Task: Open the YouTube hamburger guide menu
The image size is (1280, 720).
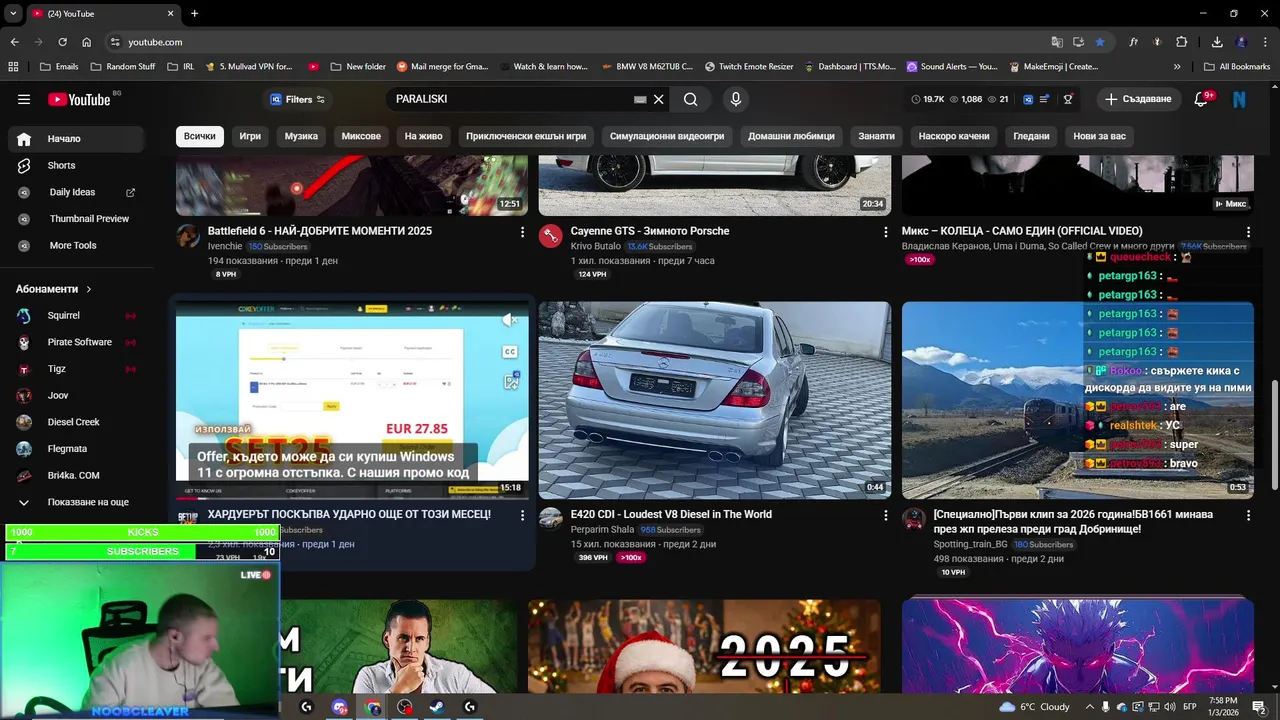Action: tap(24, 99)
